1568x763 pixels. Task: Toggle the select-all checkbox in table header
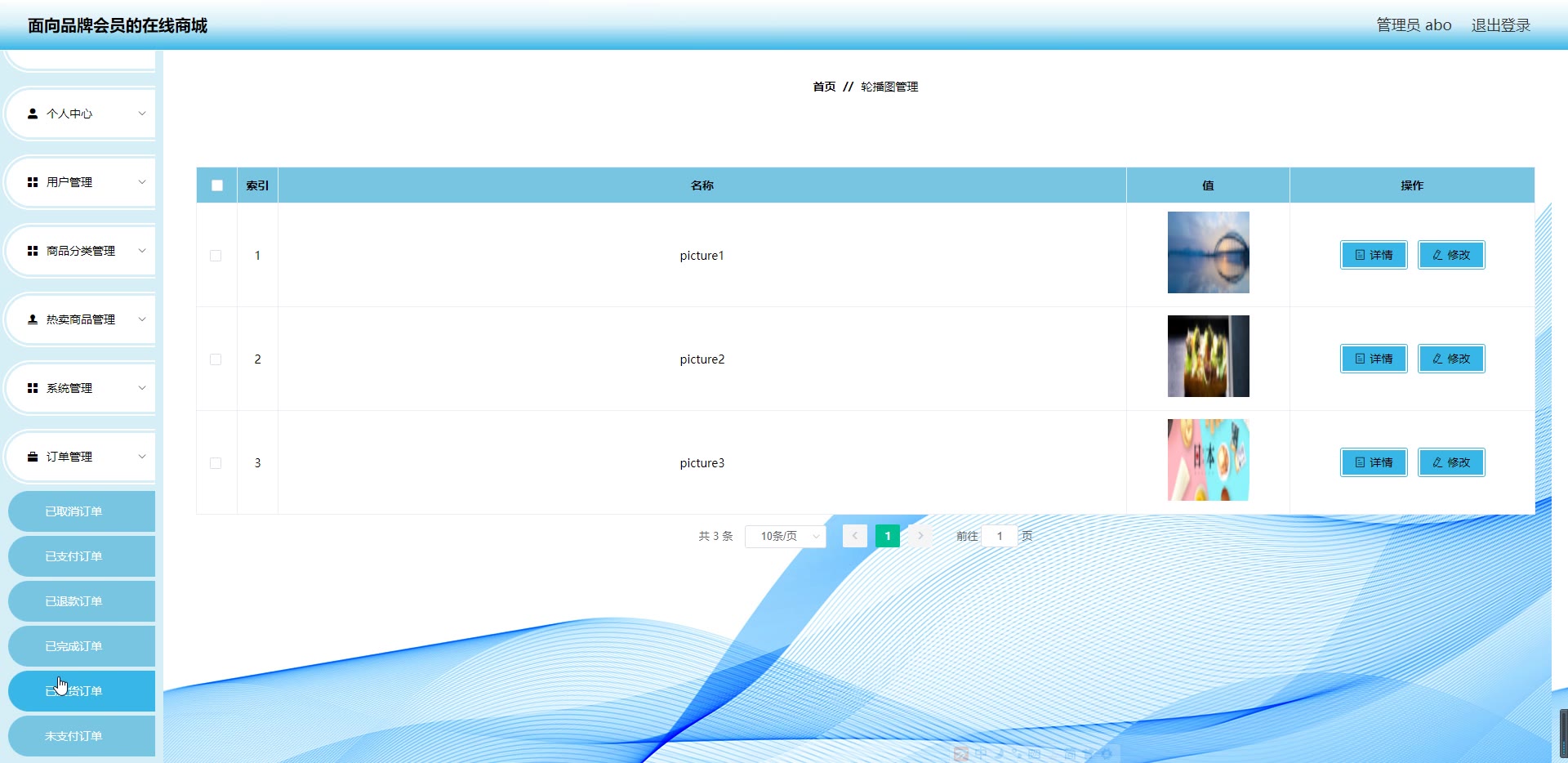[217, 185]
